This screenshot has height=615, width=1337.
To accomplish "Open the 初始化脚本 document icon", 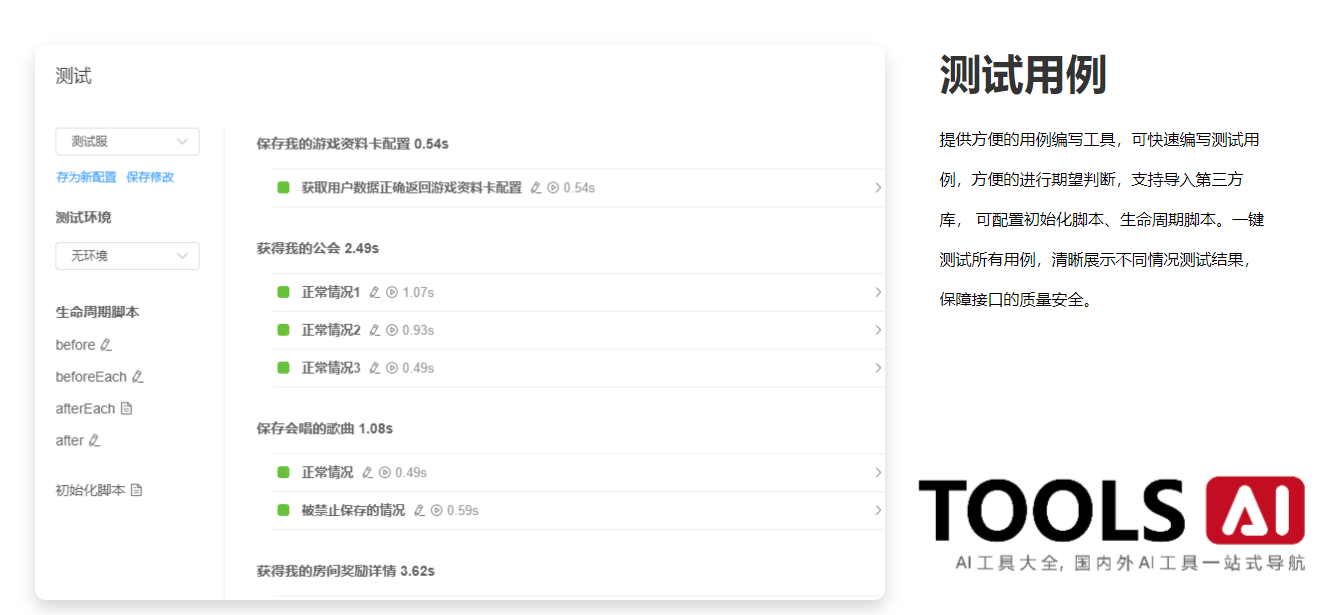I will click(x=136, y=490).
